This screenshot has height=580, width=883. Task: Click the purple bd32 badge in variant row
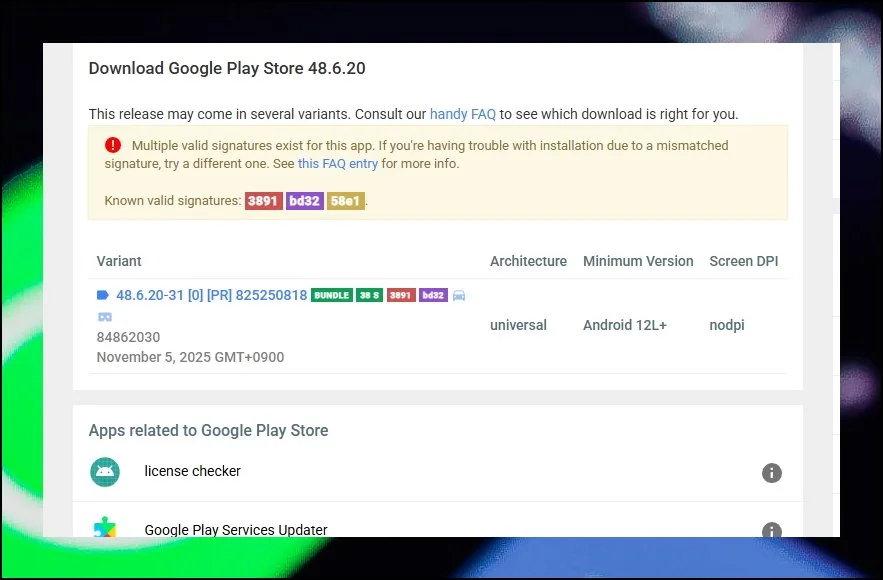[433, 295]
